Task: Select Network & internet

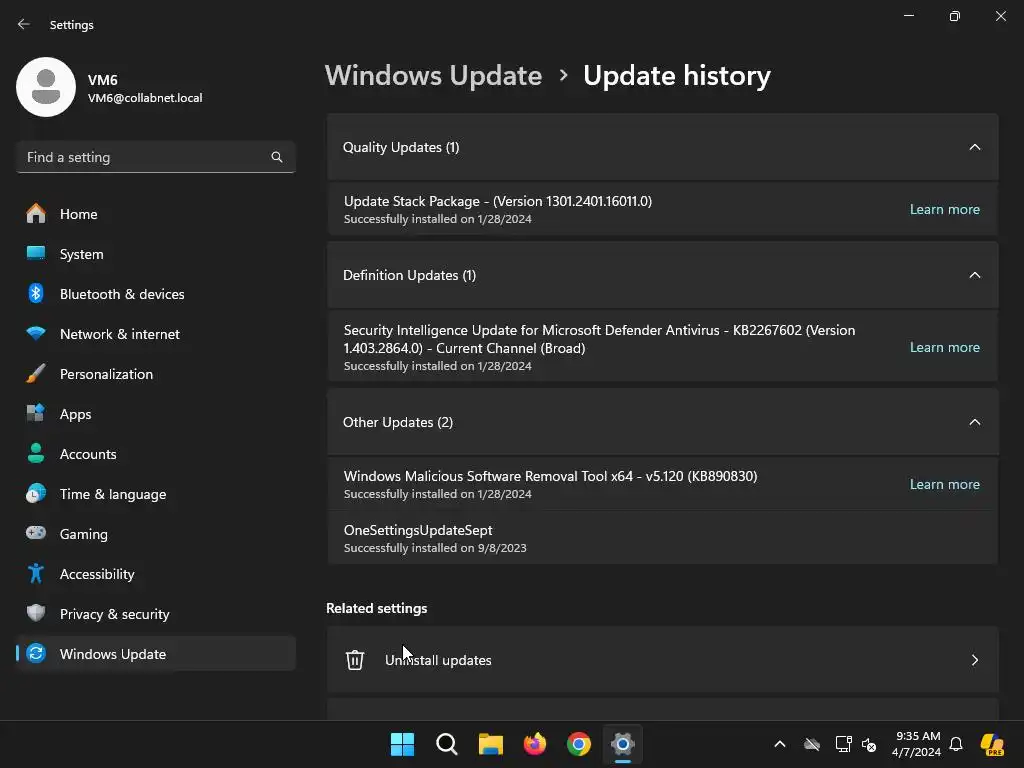Action: point(155,334)
